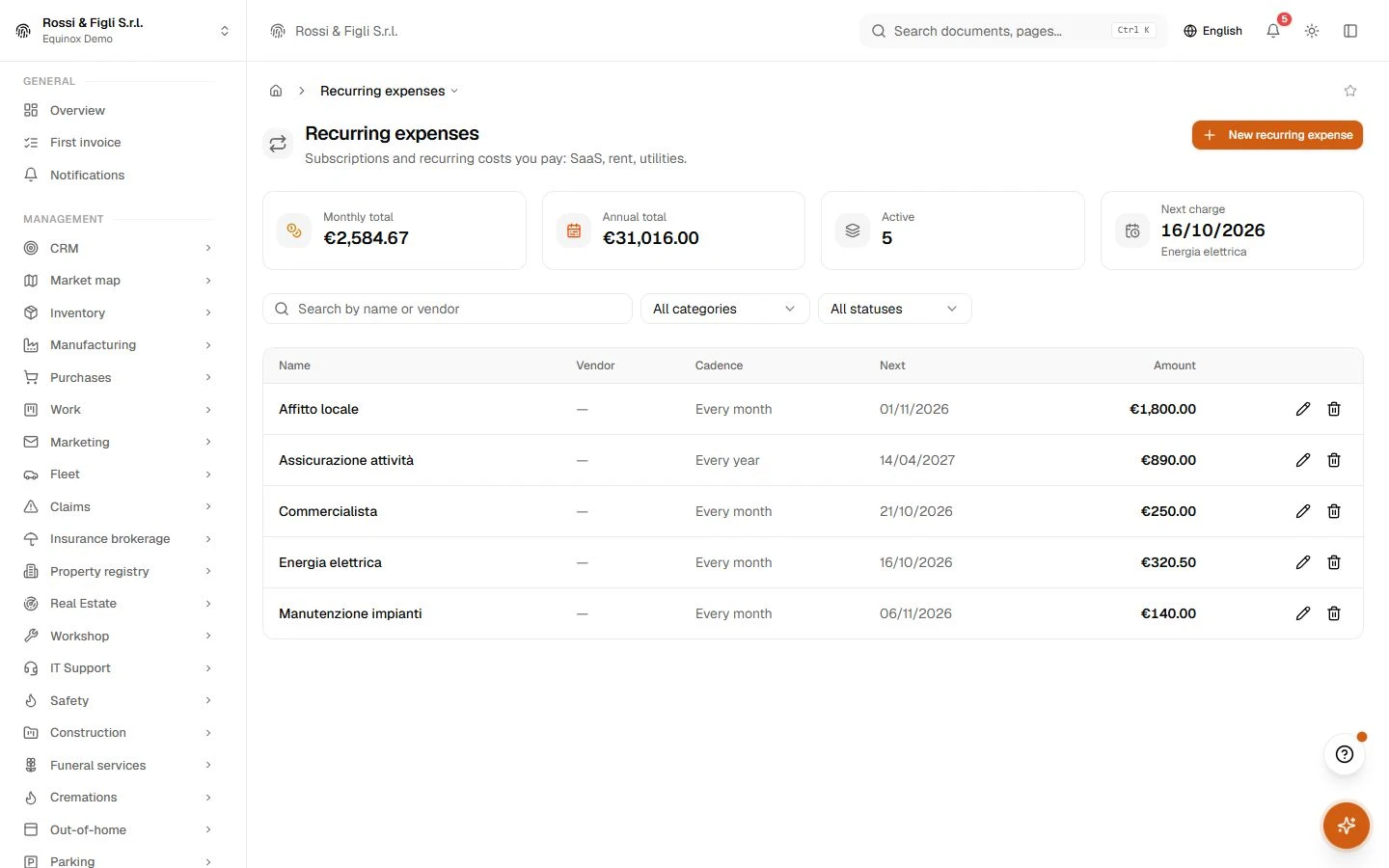The height and width of the screenshot is (868, 1389).
Task: Click New recurring expense button
Action: click(x=1277, y=135)
